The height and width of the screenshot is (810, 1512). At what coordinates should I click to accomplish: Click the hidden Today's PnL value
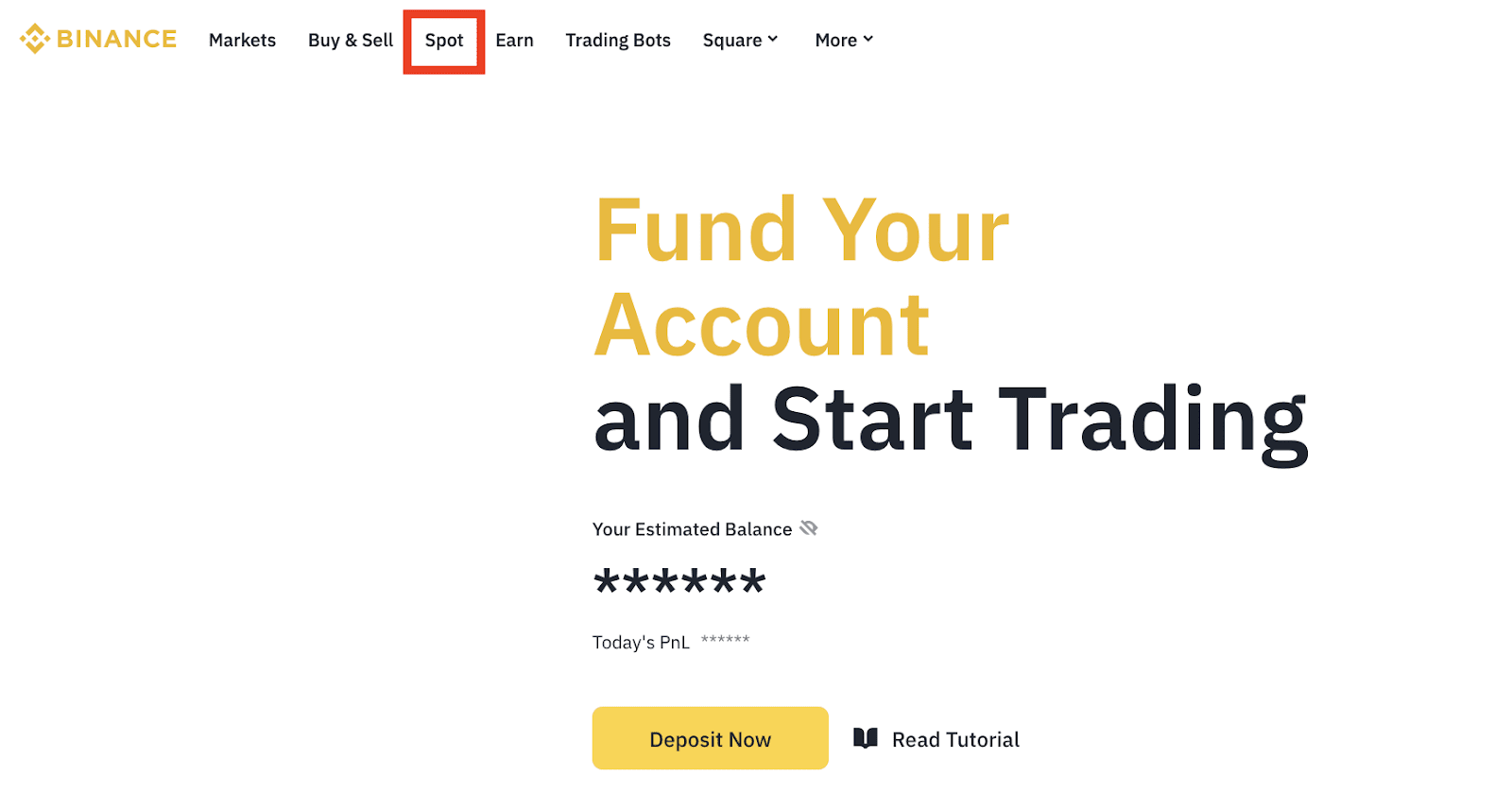pos(726,640)
